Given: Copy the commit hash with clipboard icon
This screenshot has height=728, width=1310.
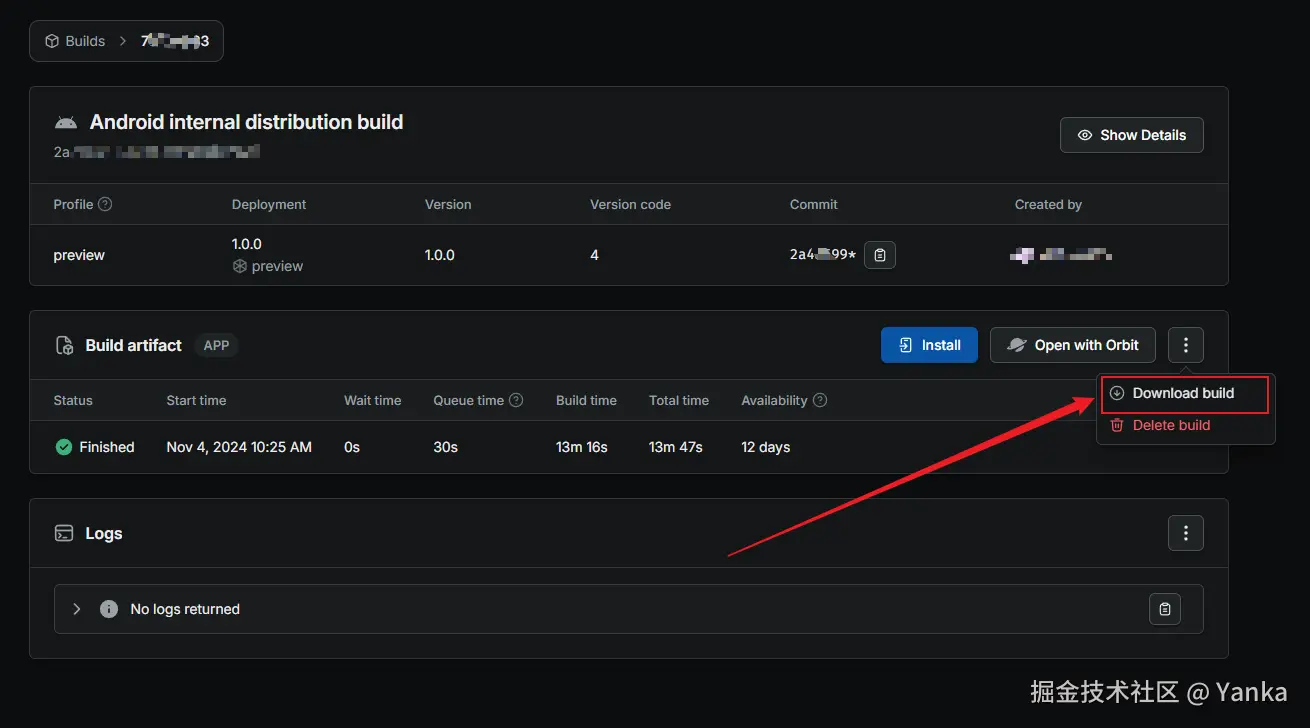Looking at the screenshot, I should [x=879, y=255].
